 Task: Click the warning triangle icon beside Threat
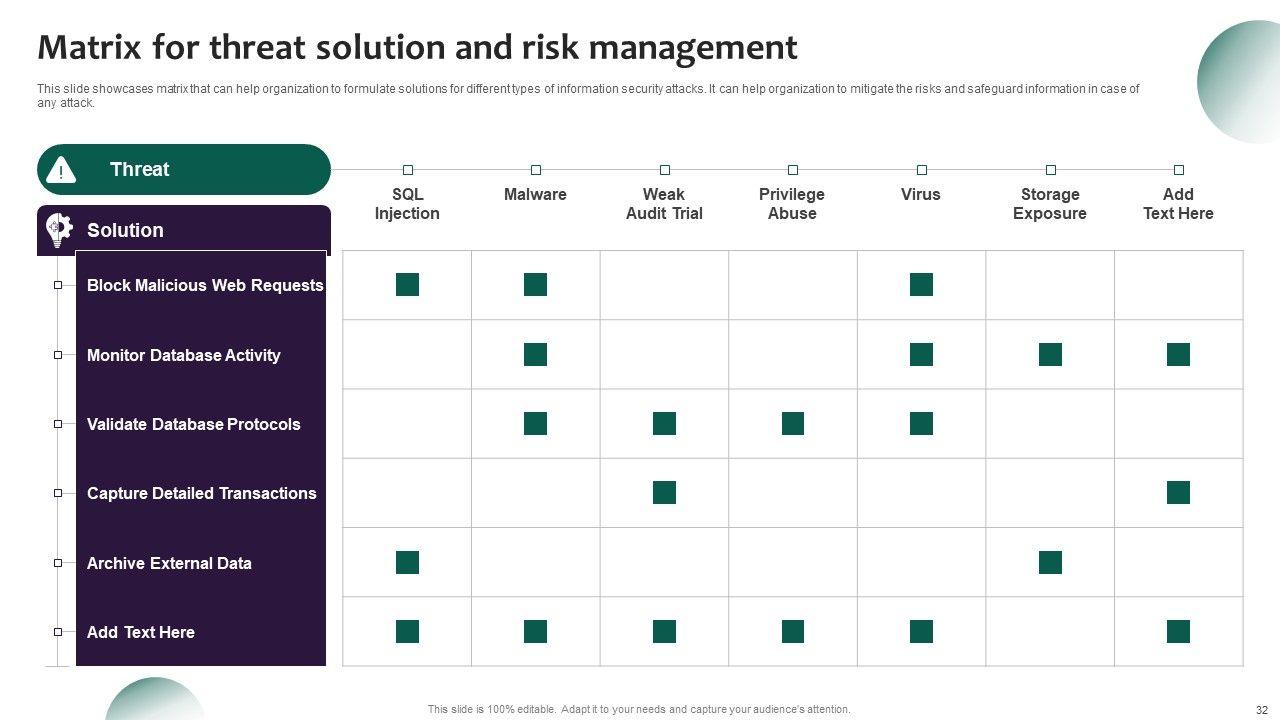(x=61, y=170)
